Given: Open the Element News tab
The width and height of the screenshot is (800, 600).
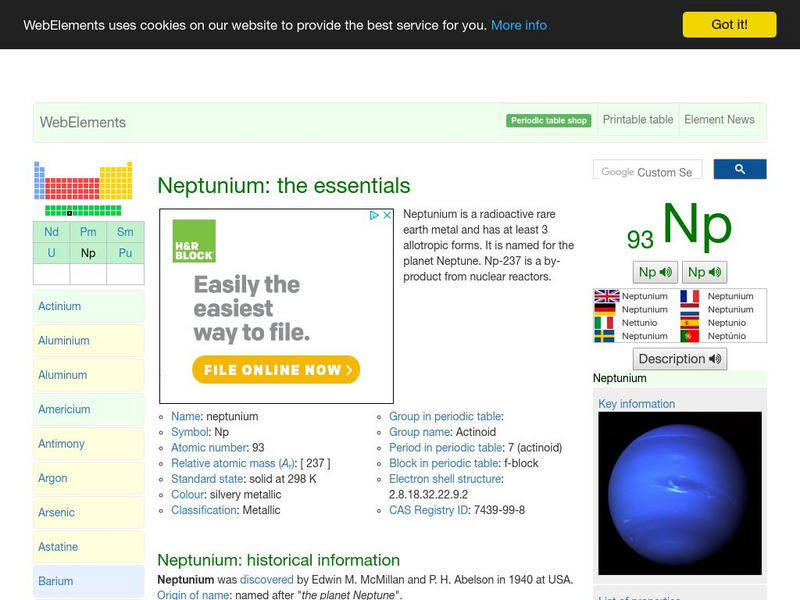Looking at the screenshot, I should (x=719, y=119).
